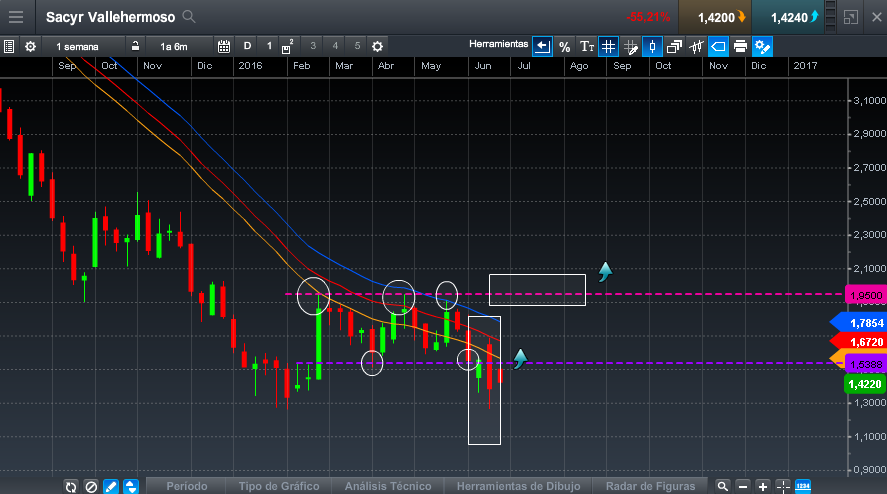
Task: Toggle the price label tag tool
Action: 718,46
